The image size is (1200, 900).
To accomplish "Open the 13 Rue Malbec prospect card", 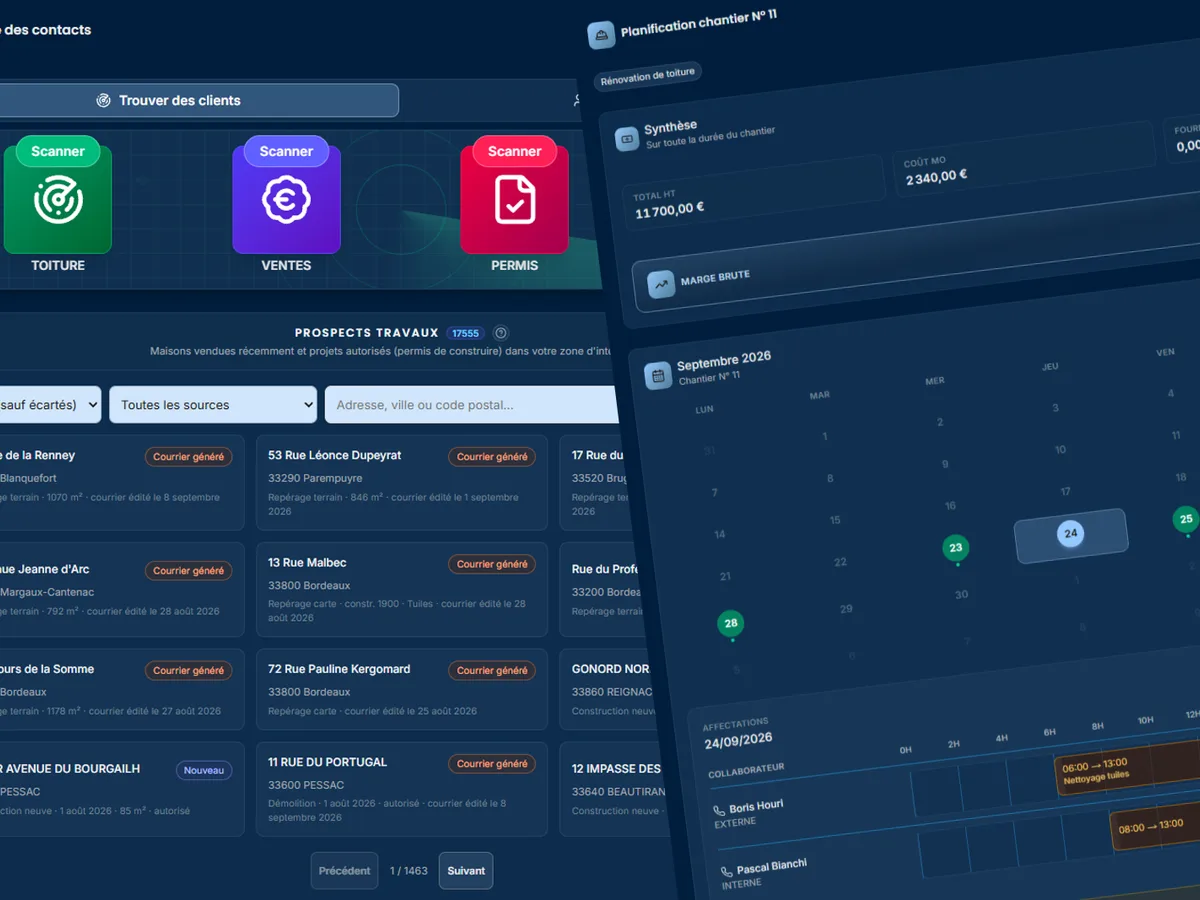I will (x=402, y=589).
